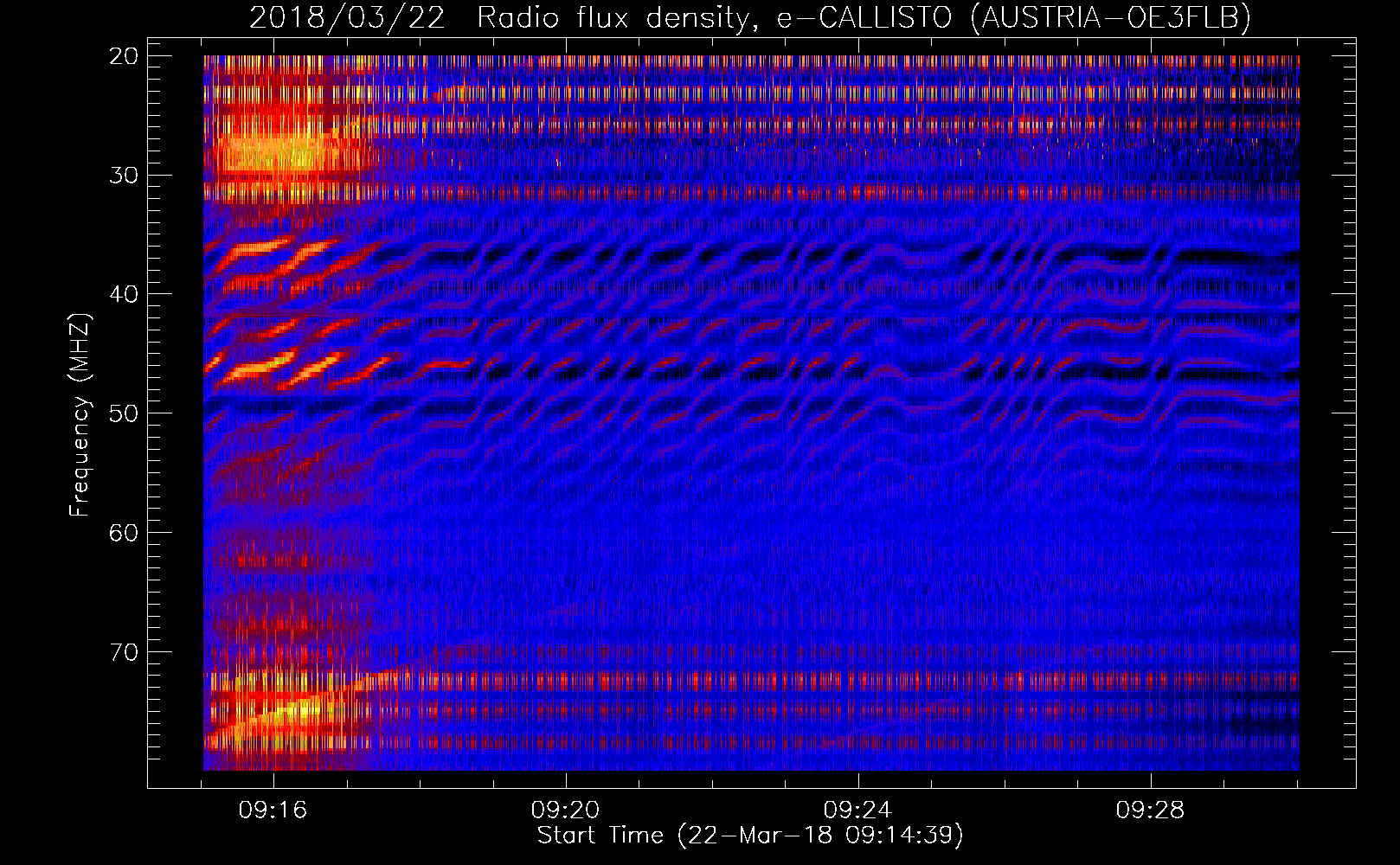Click the 'Start Time (22-Mar-18 09:14:39)' label

[x=750, y=836]
